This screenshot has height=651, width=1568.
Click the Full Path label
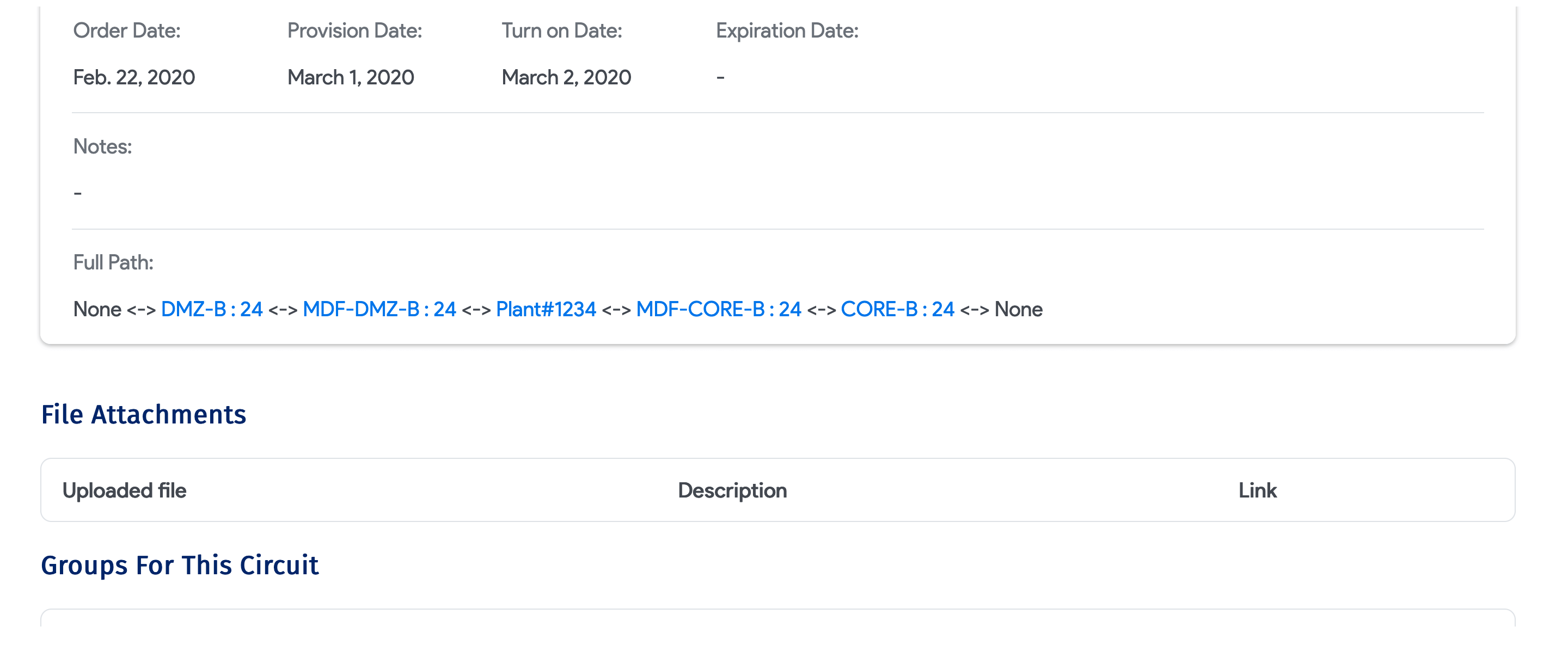113,262
